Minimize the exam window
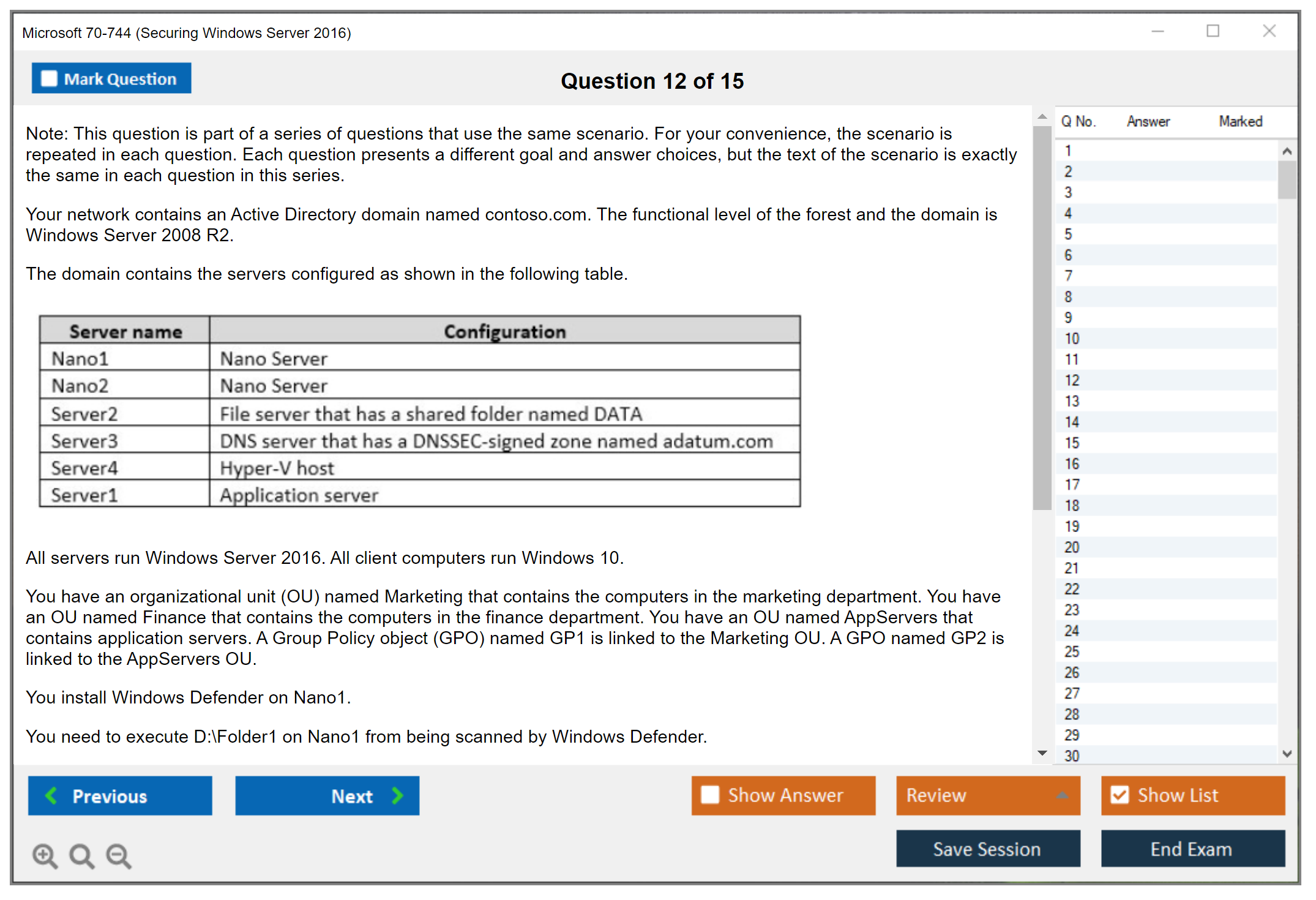Viewport: 1316px width, 900px height. point(1157,31)
